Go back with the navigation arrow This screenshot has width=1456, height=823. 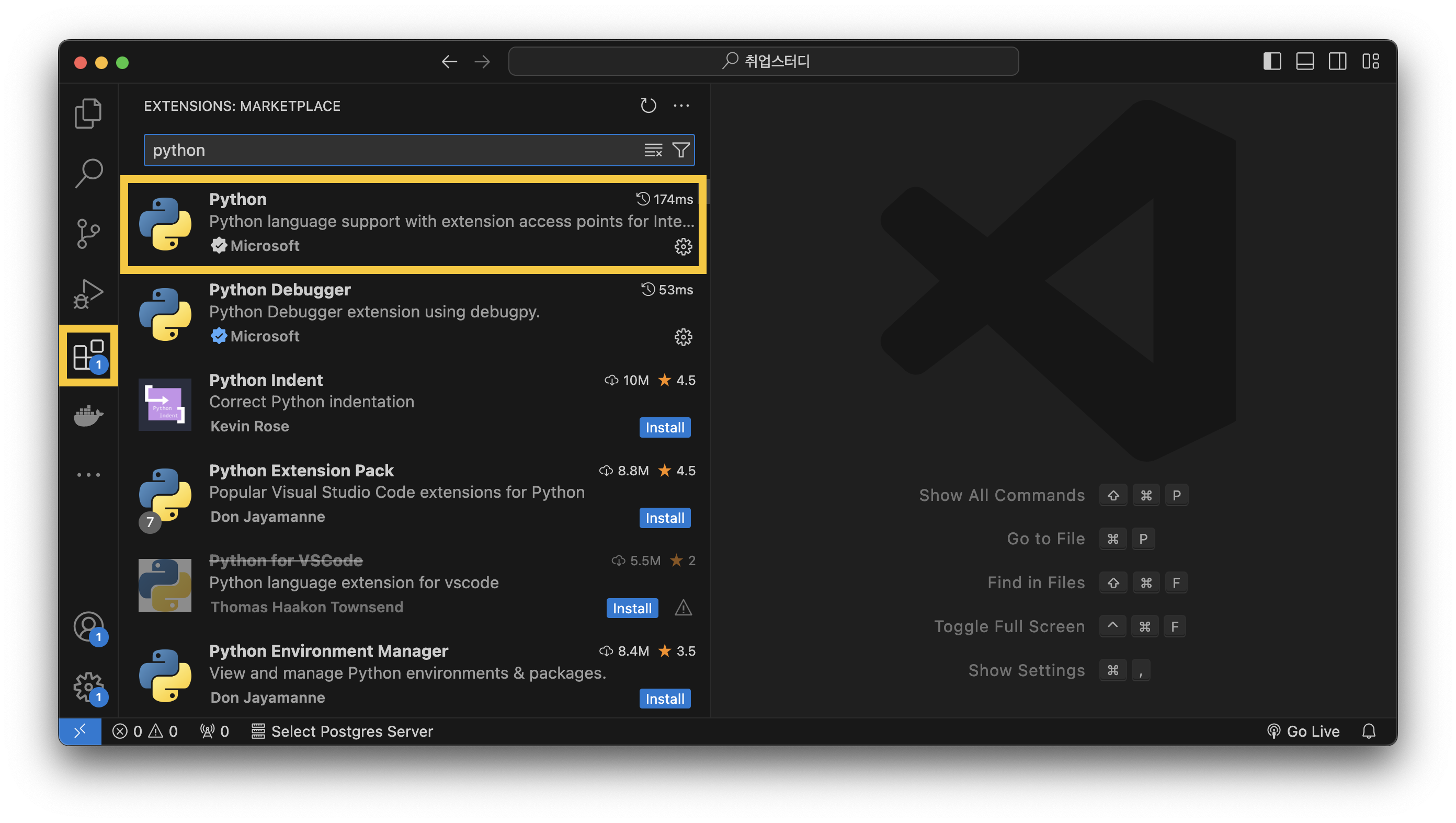click(449, 61)
